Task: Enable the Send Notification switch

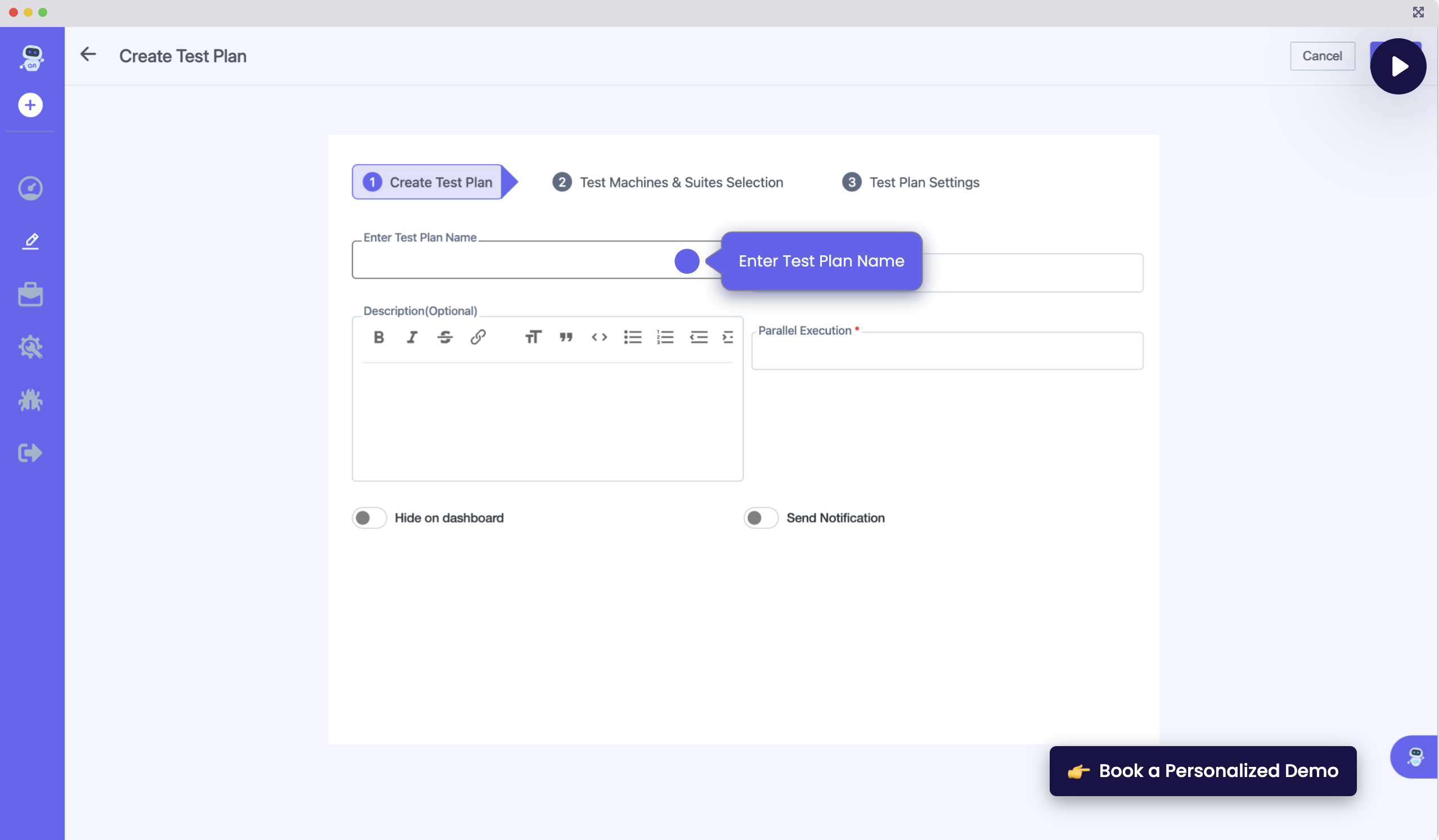Action: coord(761,518)
